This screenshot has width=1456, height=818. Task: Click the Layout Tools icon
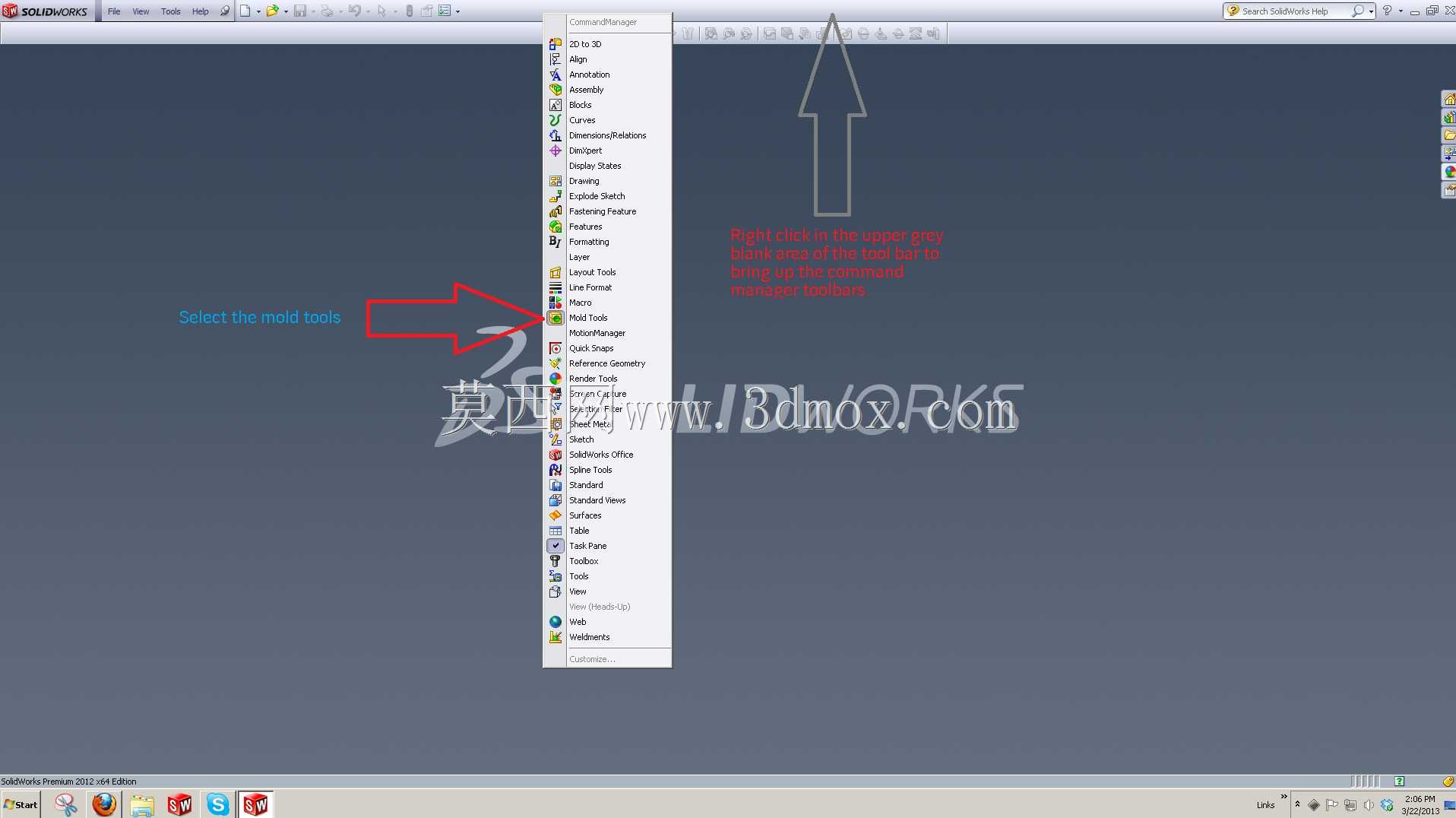point(555,272)
